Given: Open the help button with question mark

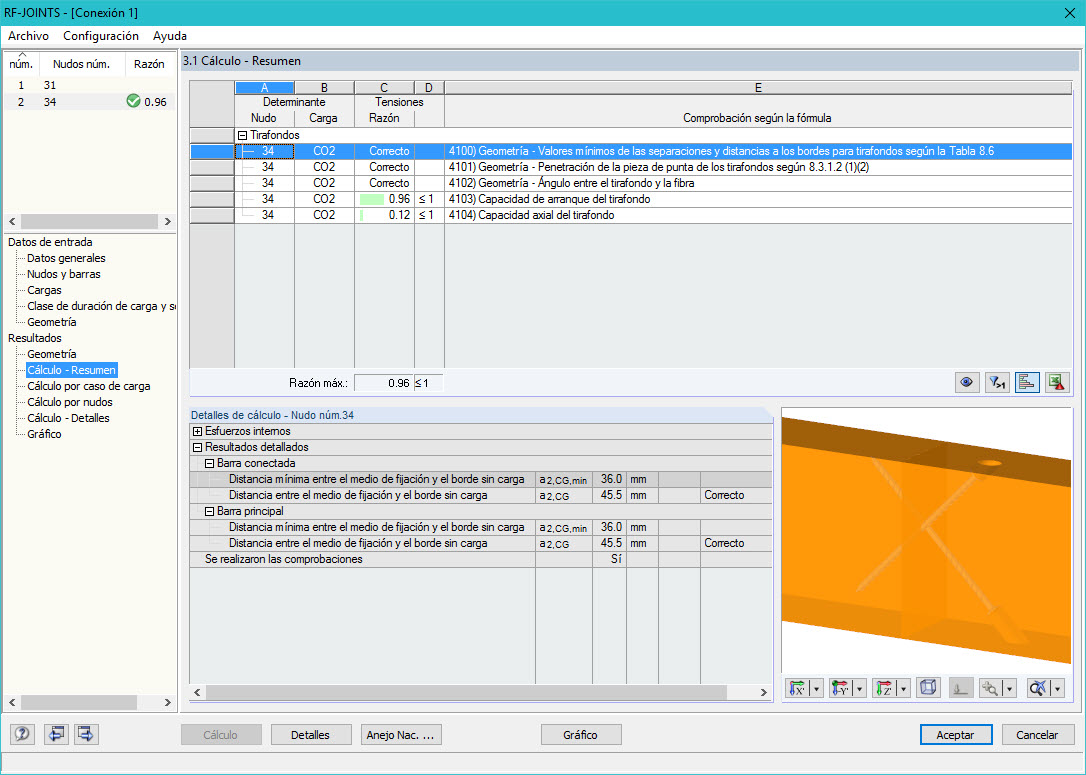Looking at the screenshot, I should pyautogui.click(x=22, y=734).
